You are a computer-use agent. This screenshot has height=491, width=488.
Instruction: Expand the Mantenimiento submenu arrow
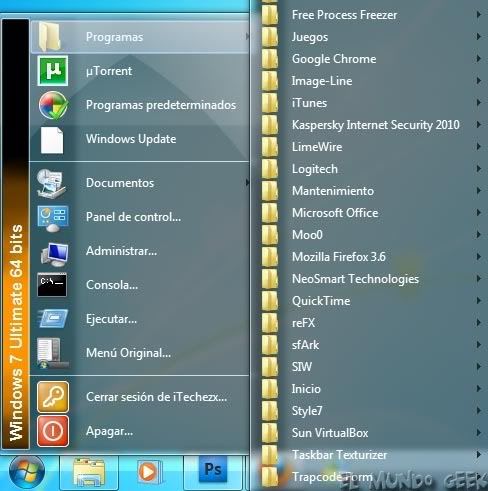click(x=479, y=190)
